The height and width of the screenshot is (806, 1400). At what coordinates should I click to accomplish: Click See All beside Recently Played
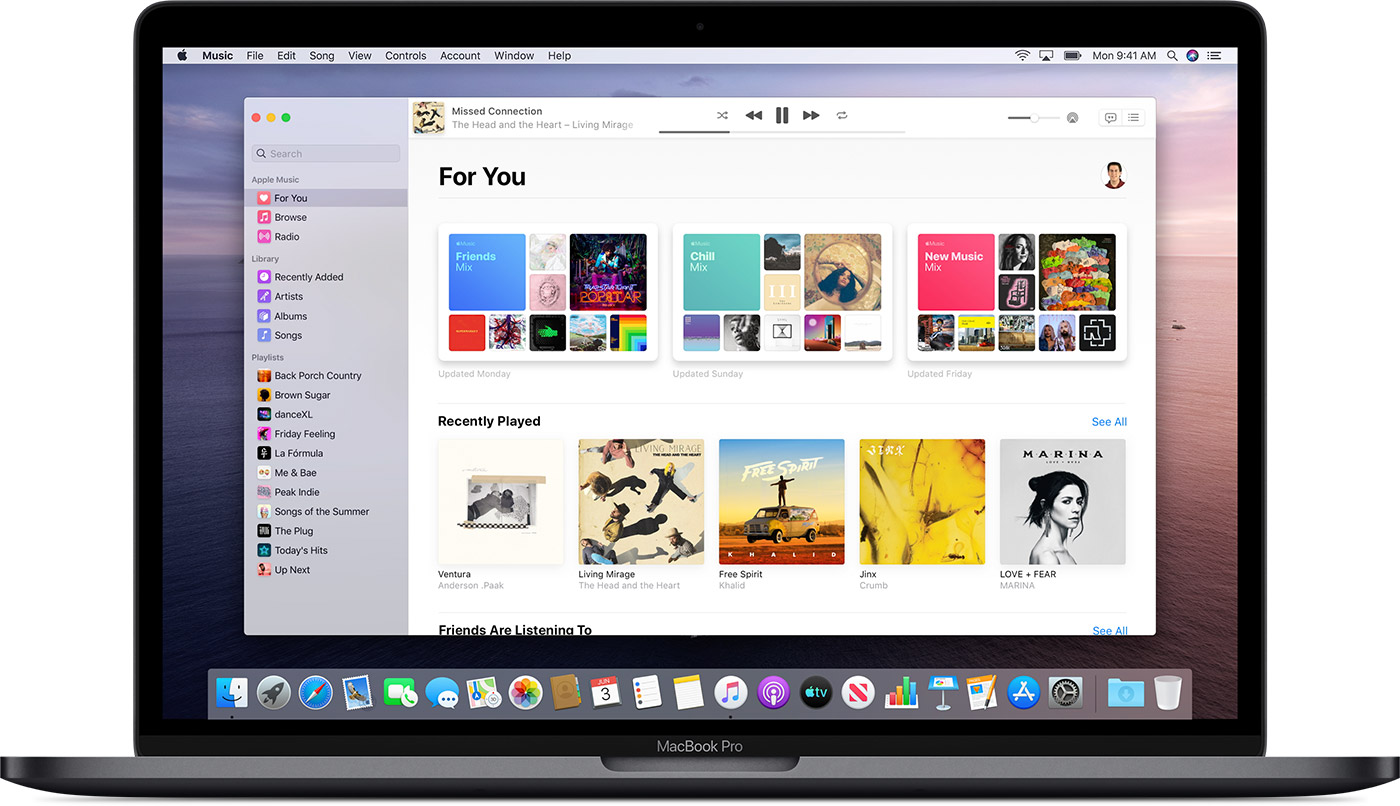pyautogui.click(x=1109, y=422)
